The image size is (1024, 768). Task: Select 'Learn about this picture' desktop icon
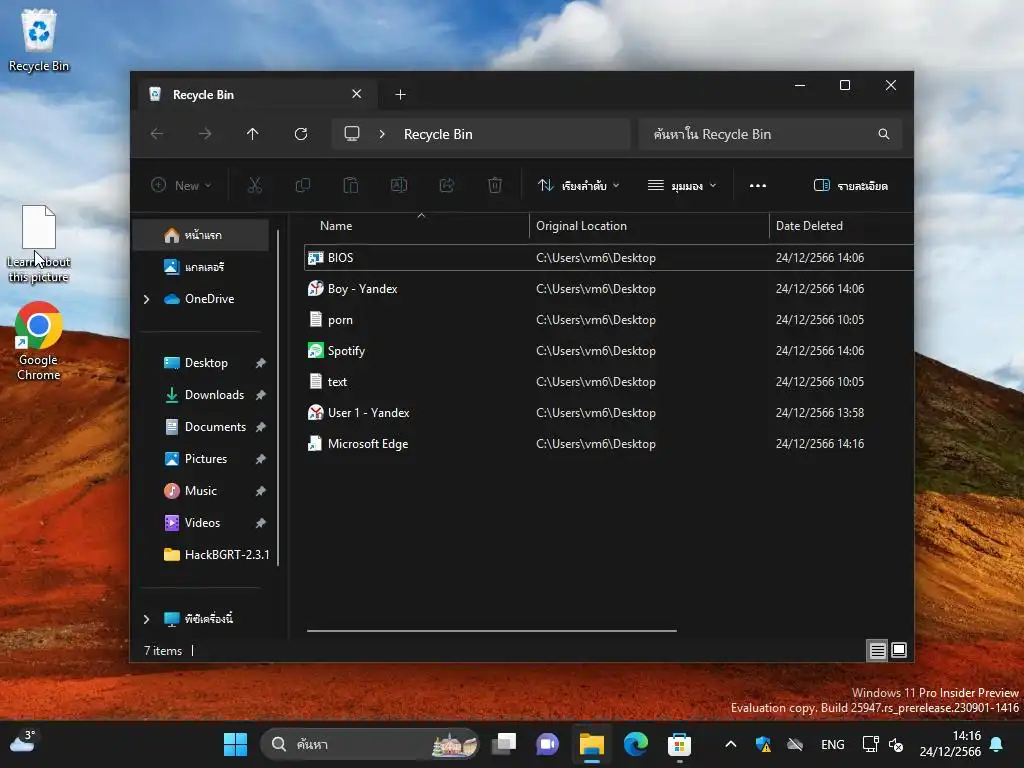[39, 244]
